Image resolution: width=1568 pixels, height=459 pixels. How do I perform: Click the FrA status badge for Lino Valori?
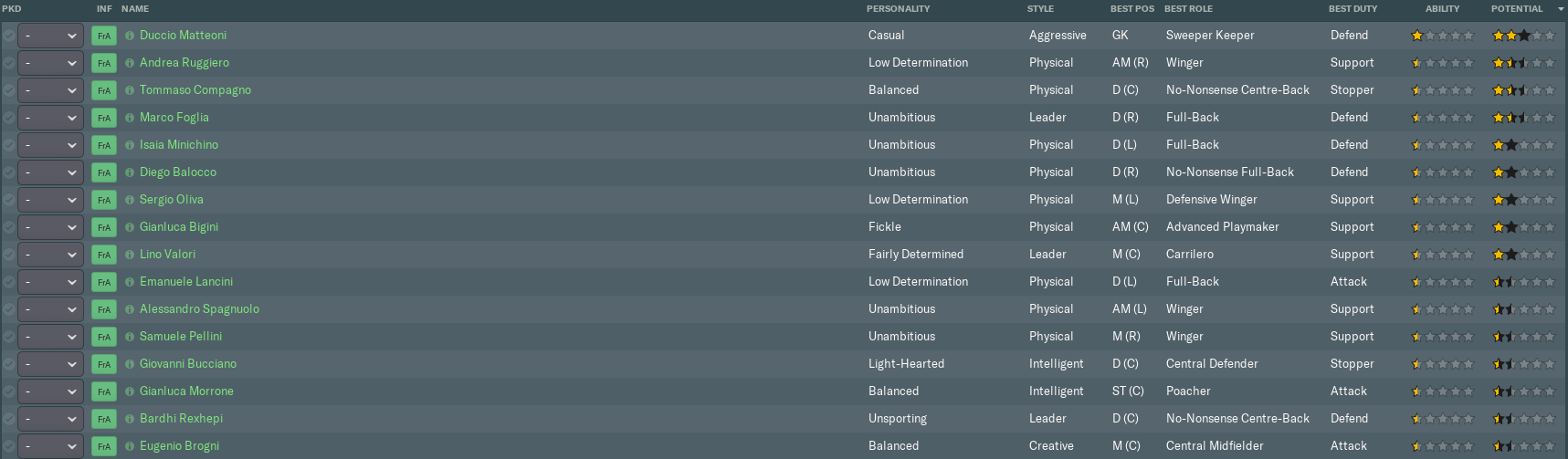(104, 255)
